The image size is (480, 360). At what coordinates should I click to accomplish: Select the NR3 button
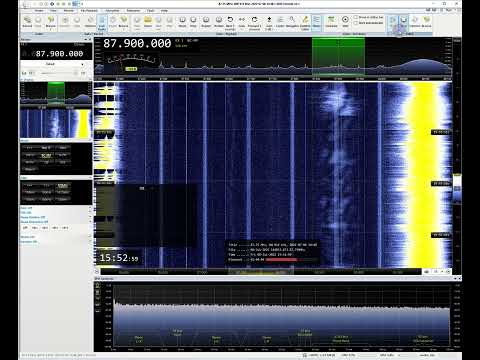click(x=54, y=228)
